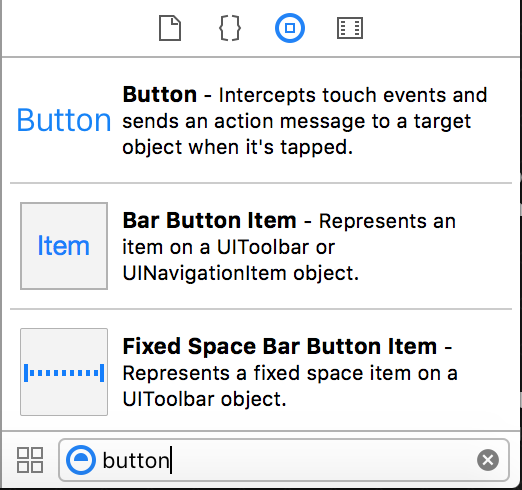Click the filter icon inside search field
The height and width of the screenshot is (490, 522).
click(x=81, y=460)
